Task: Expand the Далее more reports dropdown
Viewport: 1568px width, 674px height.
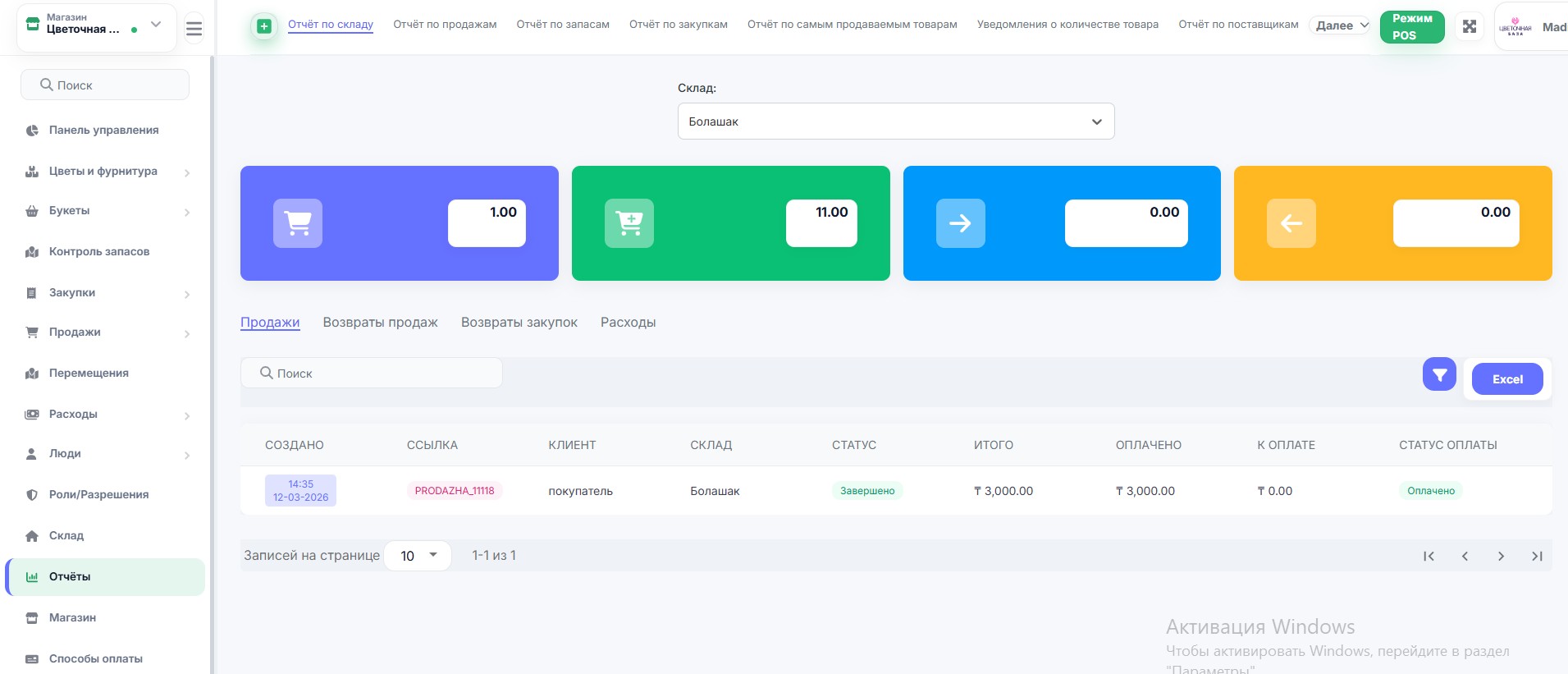Action: point(1341,25)
